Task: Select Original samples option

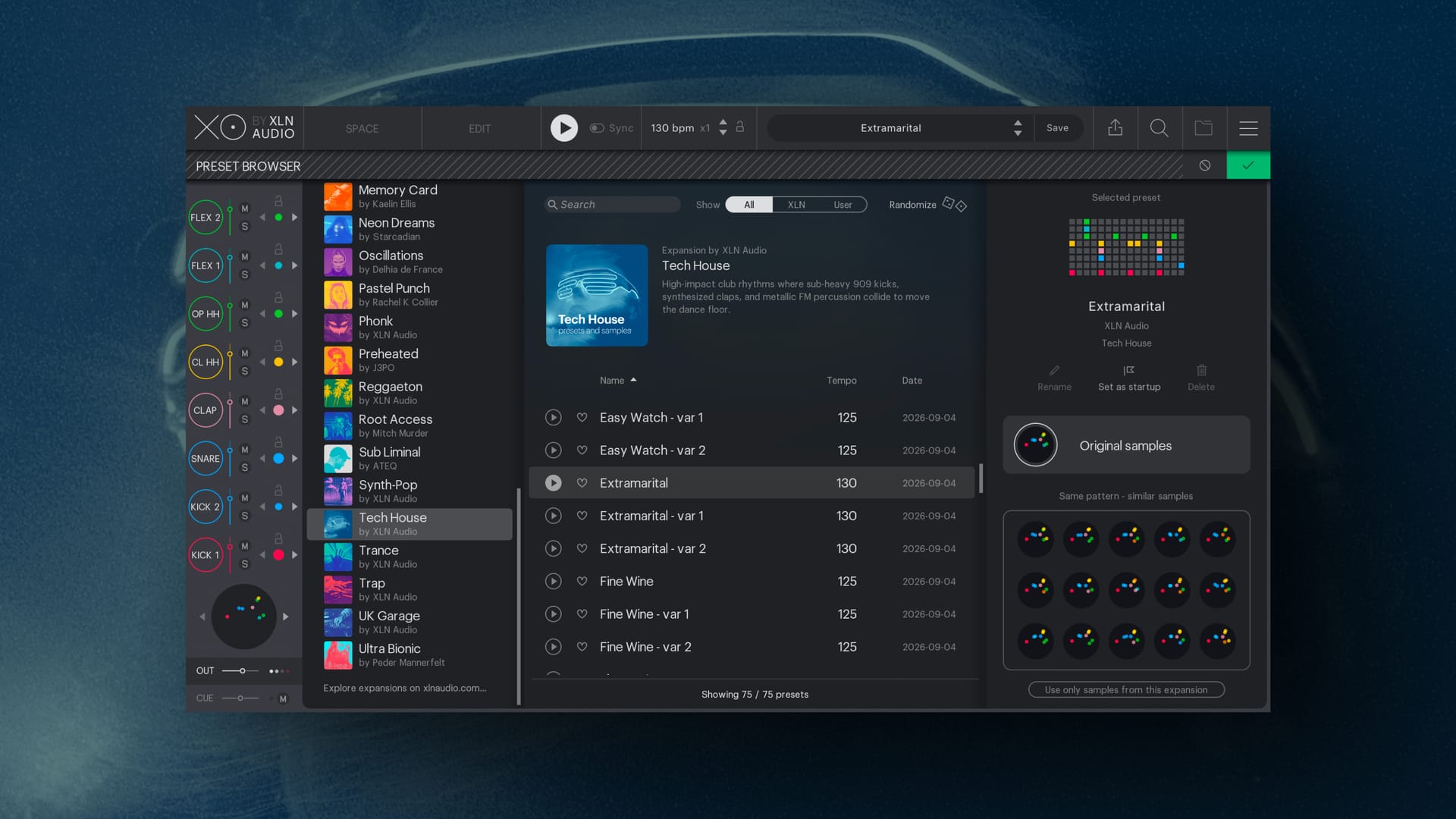Action: pyautogui.click(x=1126, y=445)
